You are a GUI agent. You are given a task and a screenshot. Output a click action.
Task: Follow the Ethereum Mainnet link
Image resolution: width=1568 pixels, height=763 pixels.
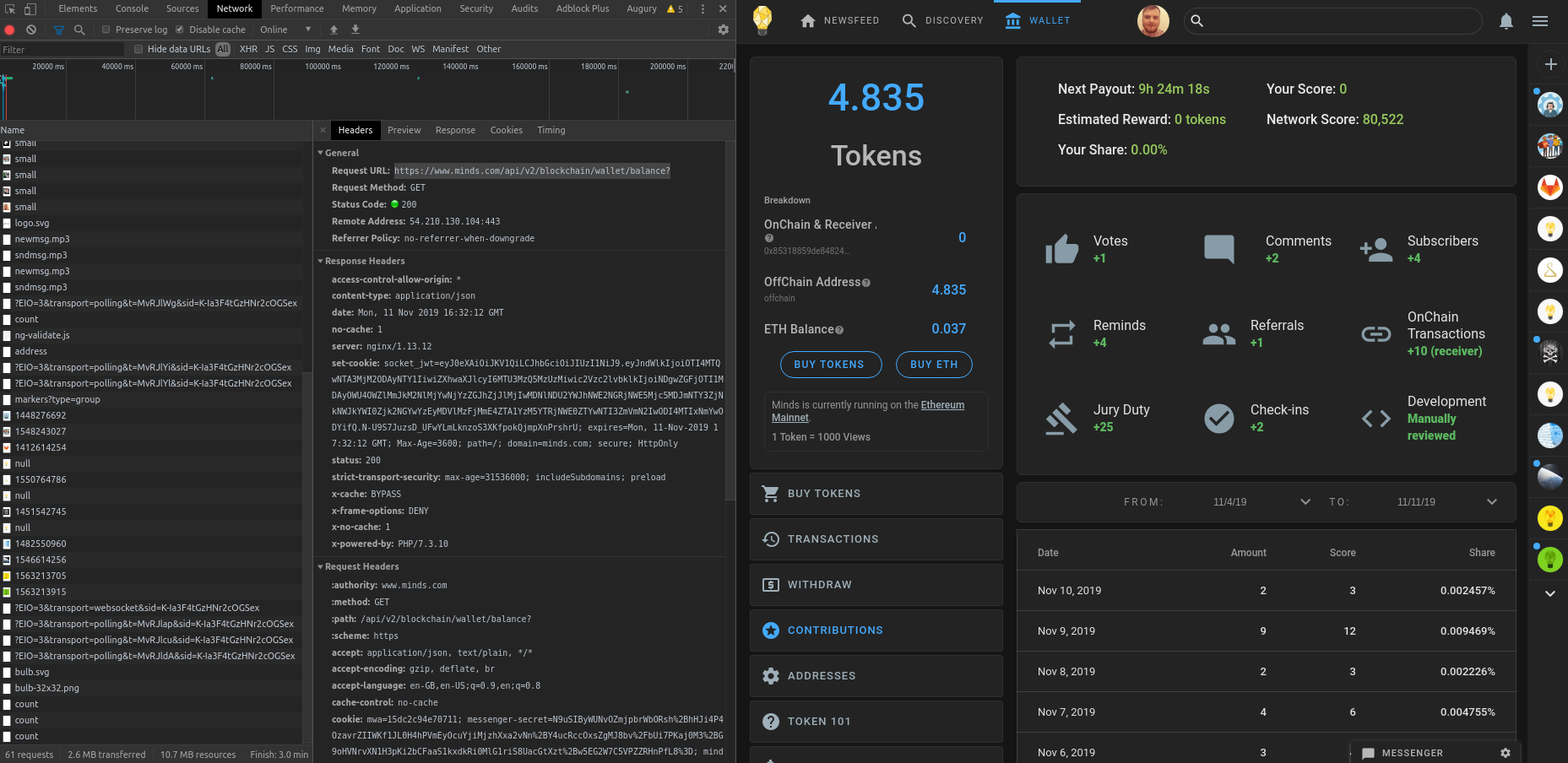942,405
